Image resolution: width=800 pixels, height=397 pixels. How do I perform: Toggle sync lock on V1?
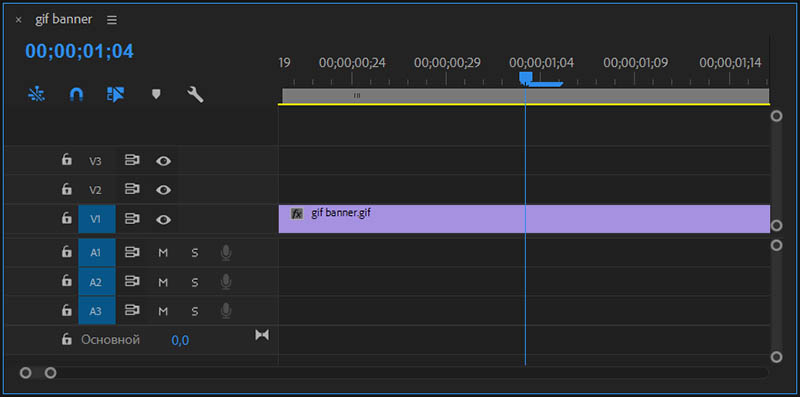pyautogui.click(x=132, y=219)
